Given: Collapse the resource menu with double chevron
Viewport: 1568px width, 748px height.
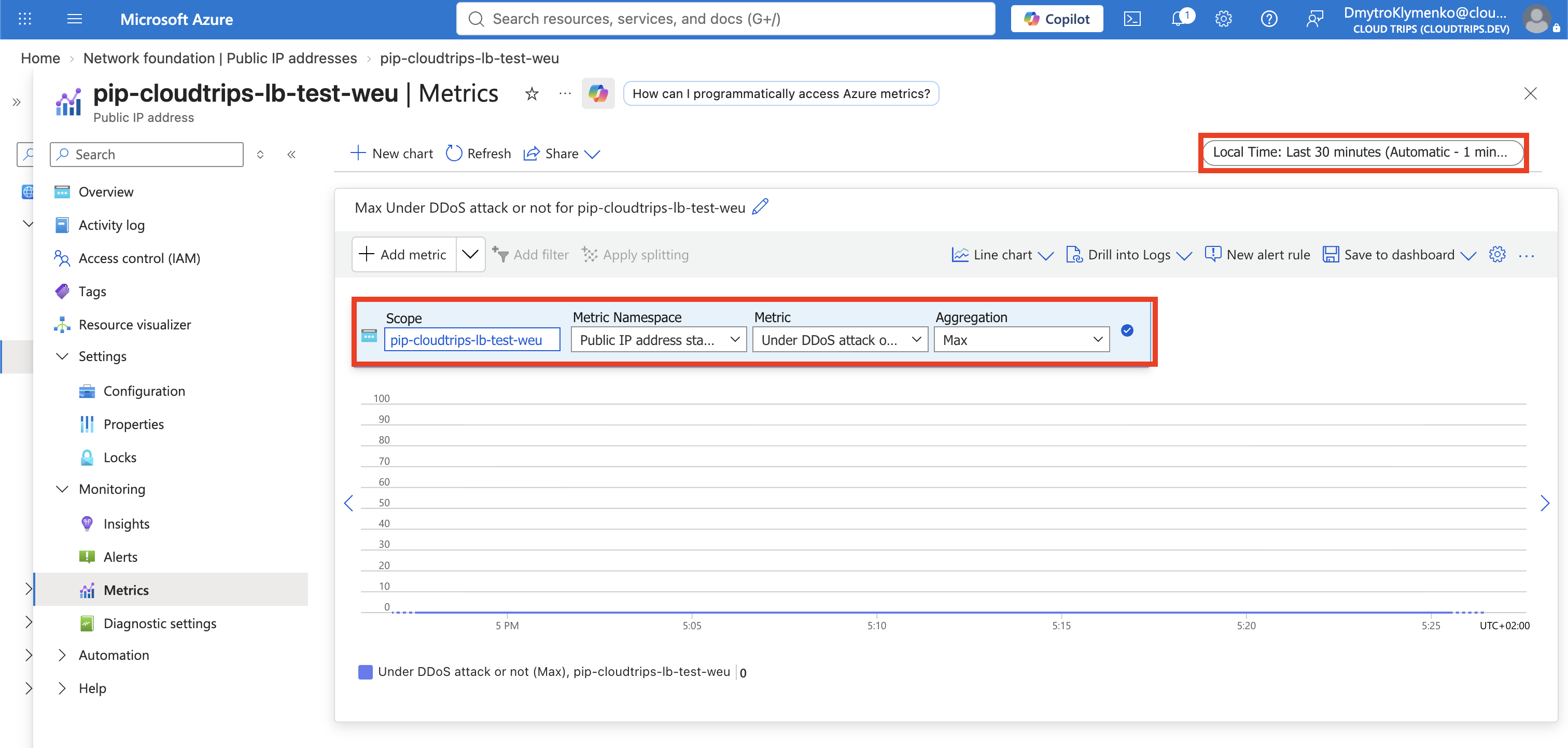Looking at the screenshot, I should click(291, 155).
